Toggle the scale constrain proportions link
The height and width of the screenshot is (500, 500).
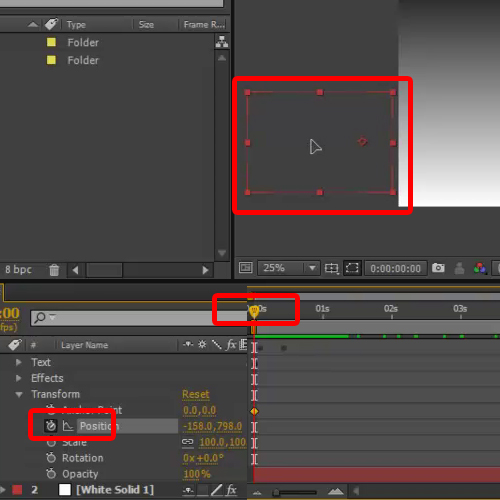(188, 442)
